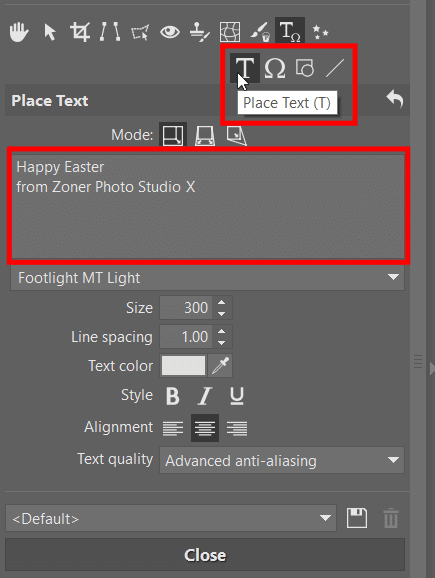
Task: Choose the Place Line tool
Action: tap(335, 68)
